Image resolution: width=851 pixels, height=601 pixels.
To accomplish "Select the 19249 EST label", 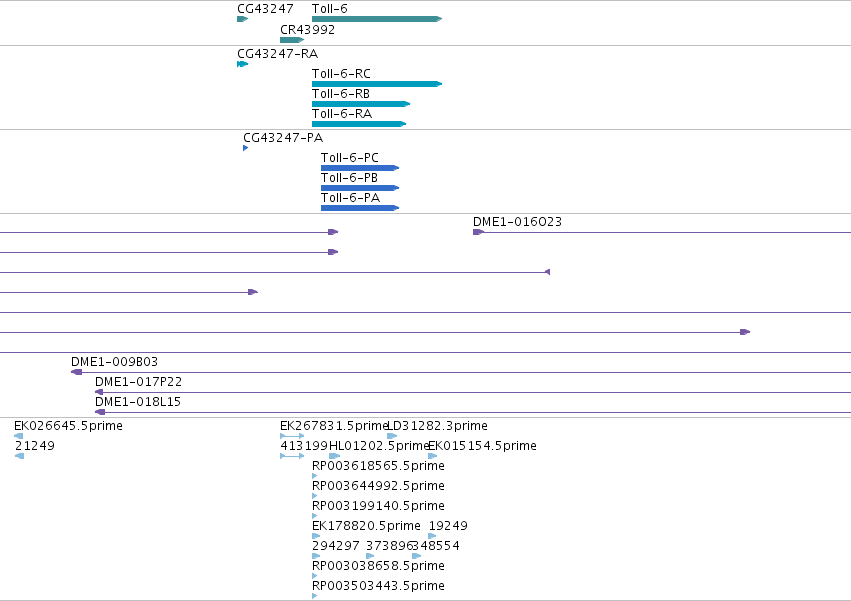I will (x=448, y=526).
